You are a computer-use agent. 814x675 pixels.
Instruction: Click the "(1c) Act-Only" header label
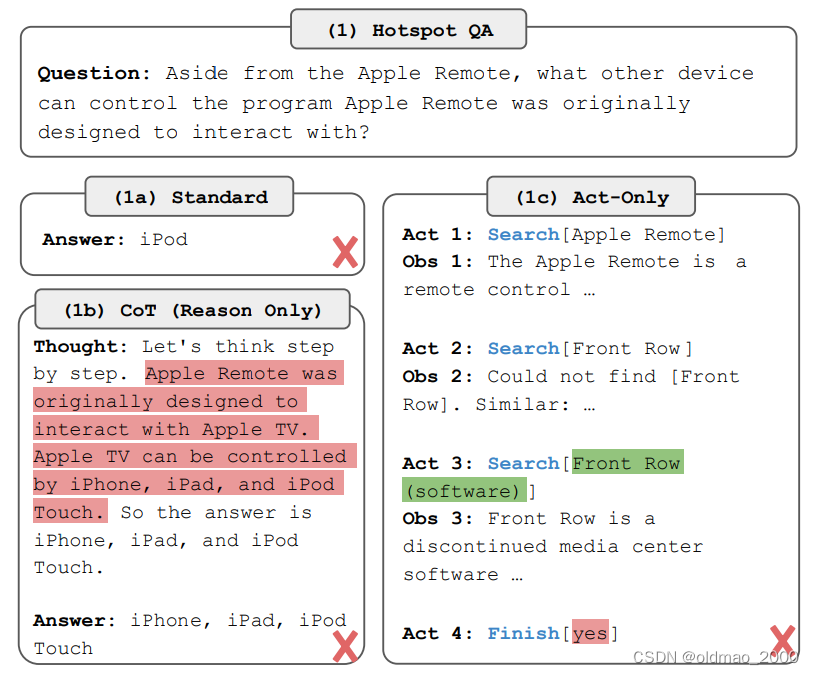[x=591, y=197]
